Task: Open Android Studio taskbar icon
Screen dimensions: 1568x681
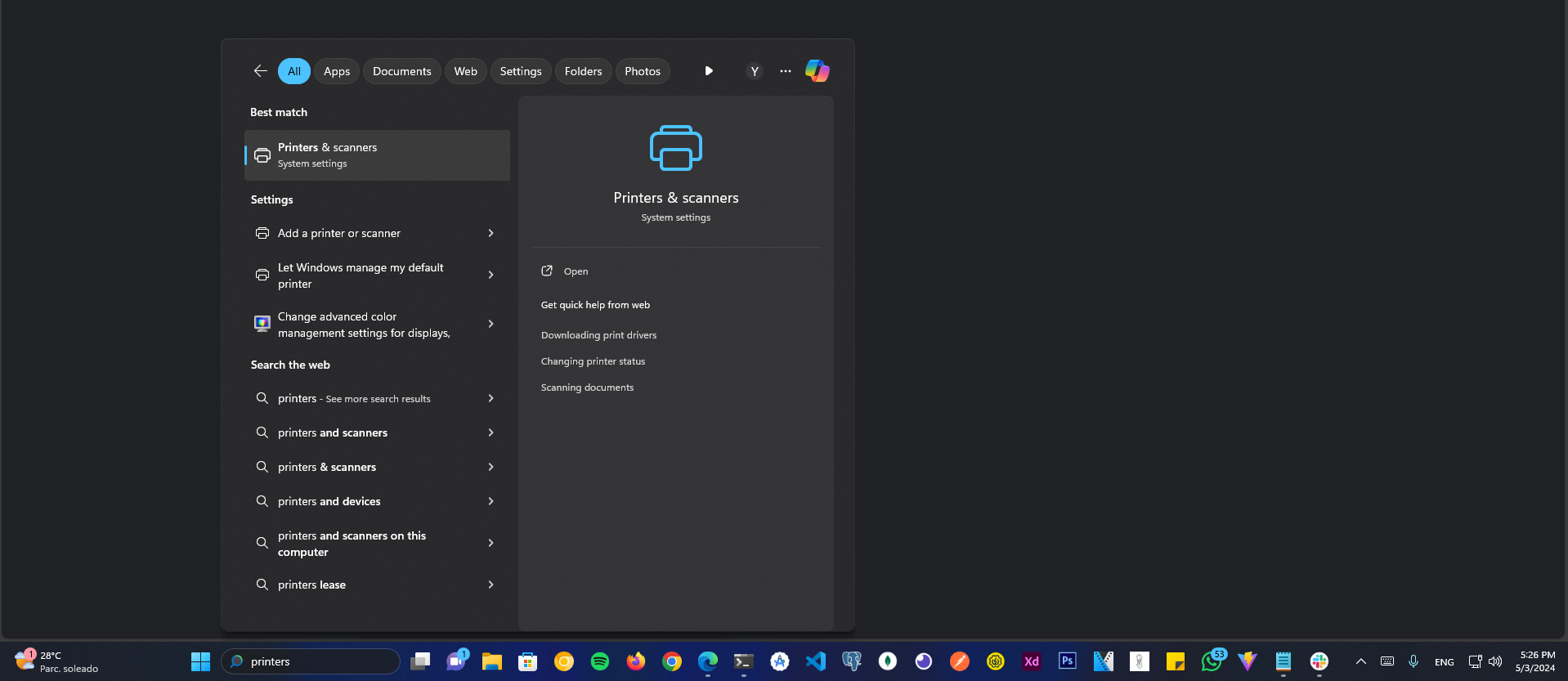Action: [780, 661]
